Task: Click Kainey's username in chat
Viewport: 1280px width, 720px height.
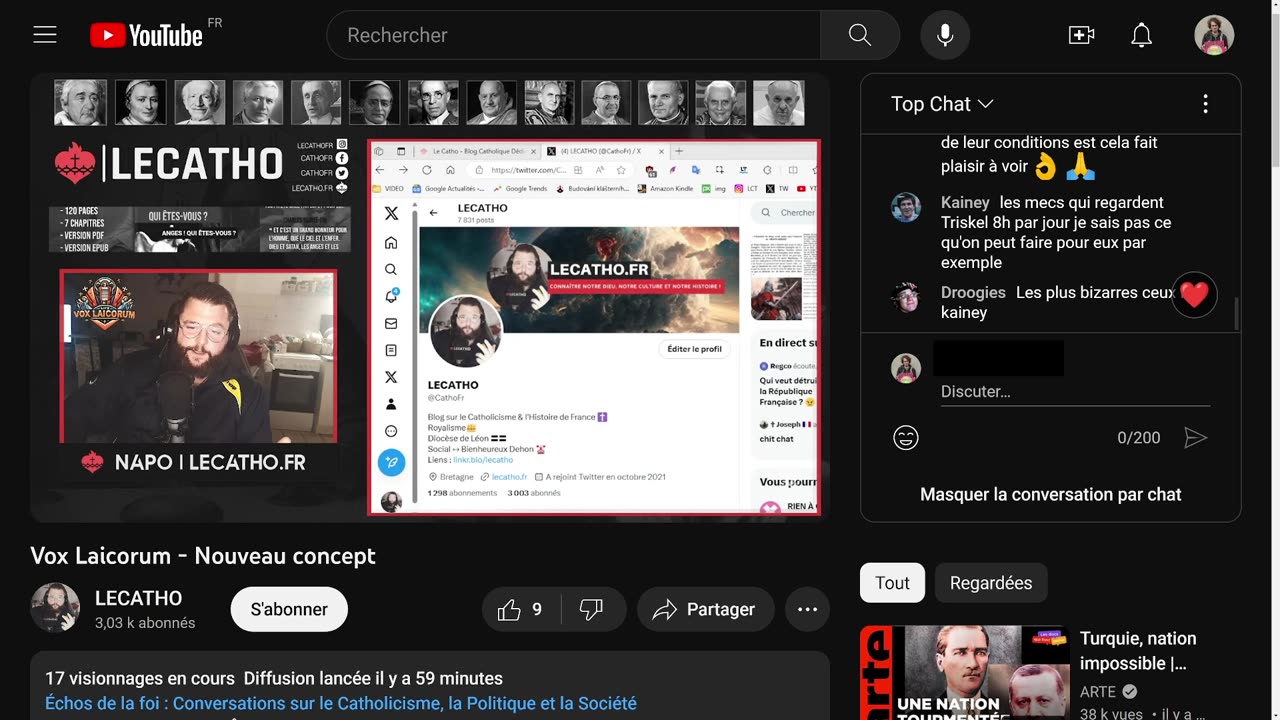Action: coord(965,202)
